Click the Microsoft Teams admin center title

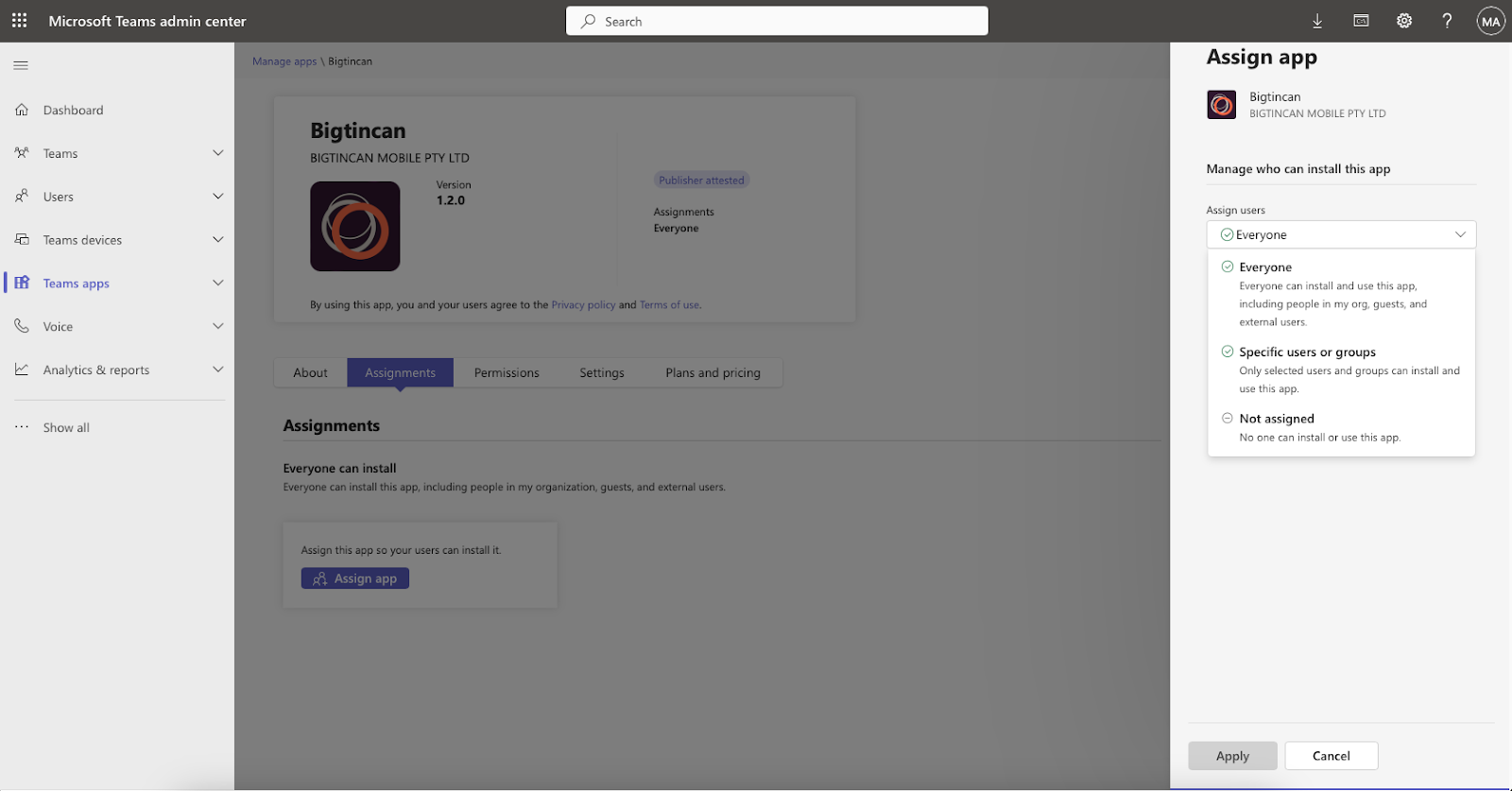147,21
